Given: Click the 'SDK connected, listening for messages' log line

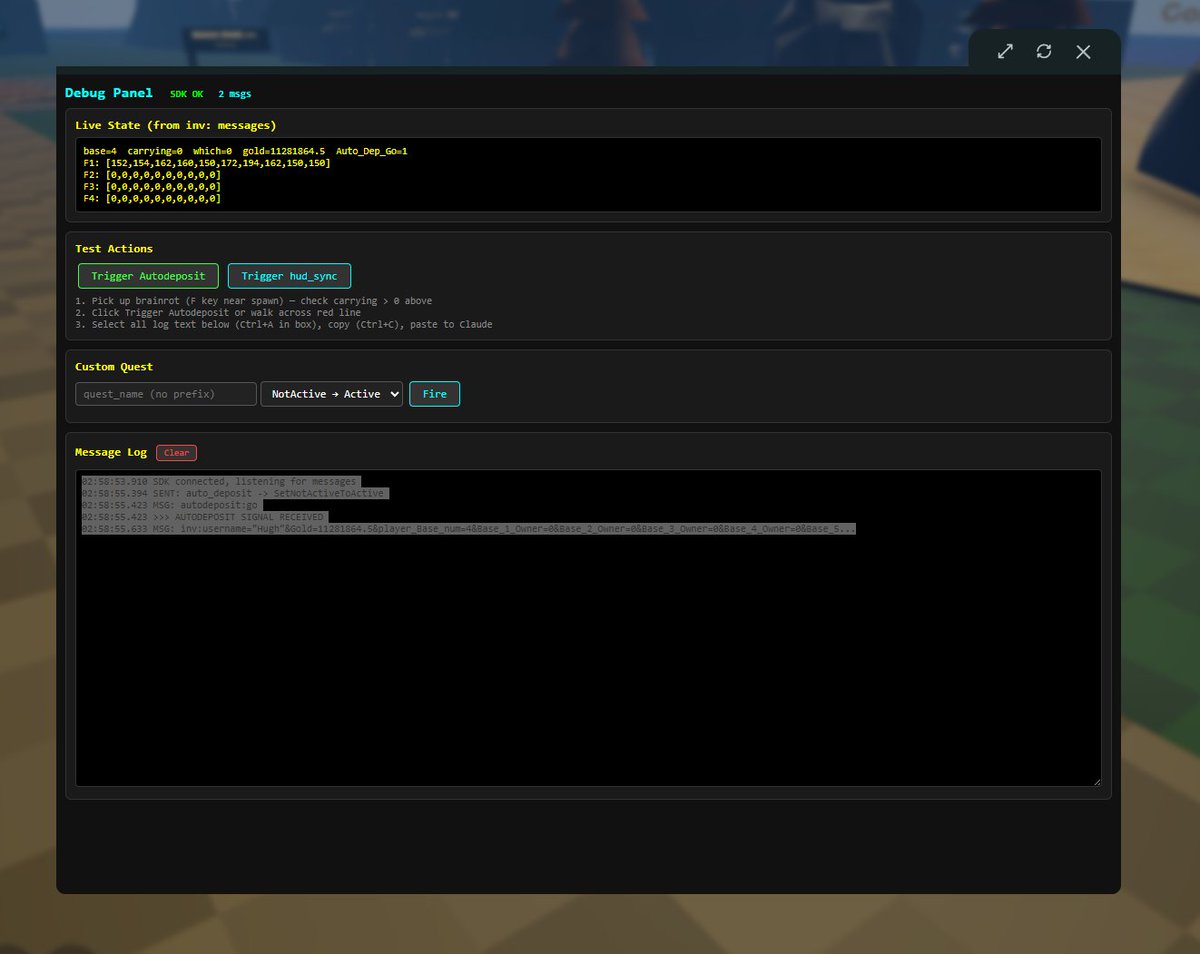Looking at the screenshot, I should [219, 482].
